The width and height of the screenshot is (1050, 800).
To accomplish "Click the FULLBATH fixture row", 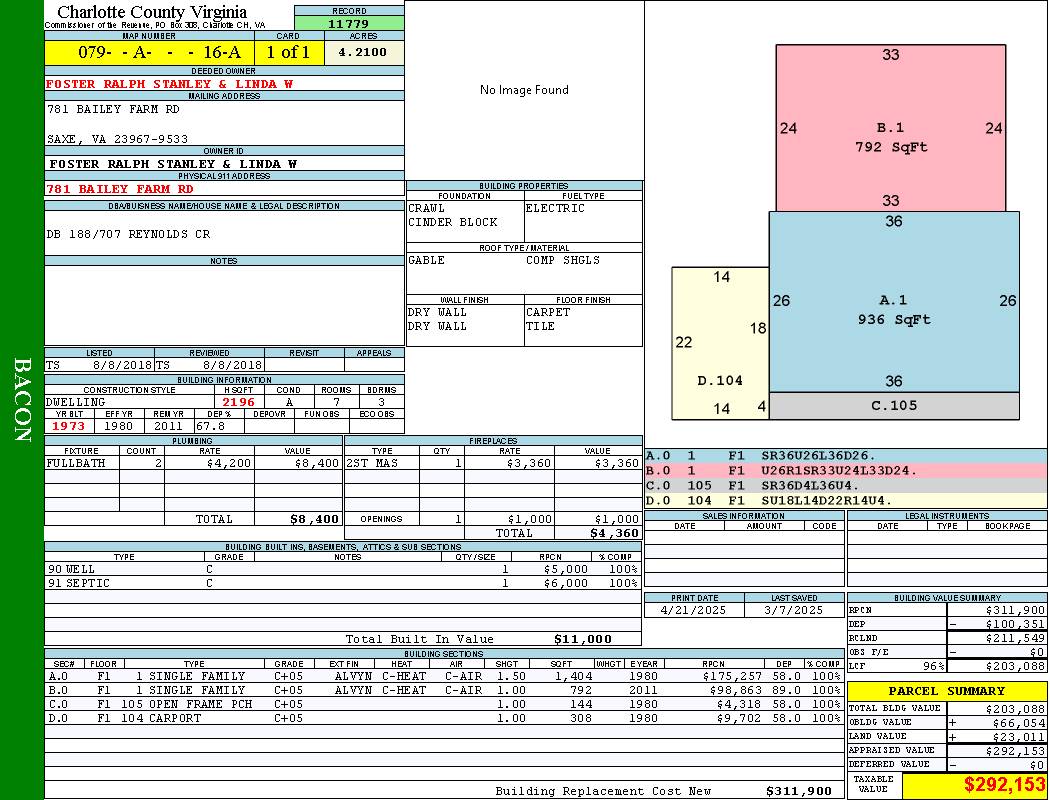I will pos(194,463).
